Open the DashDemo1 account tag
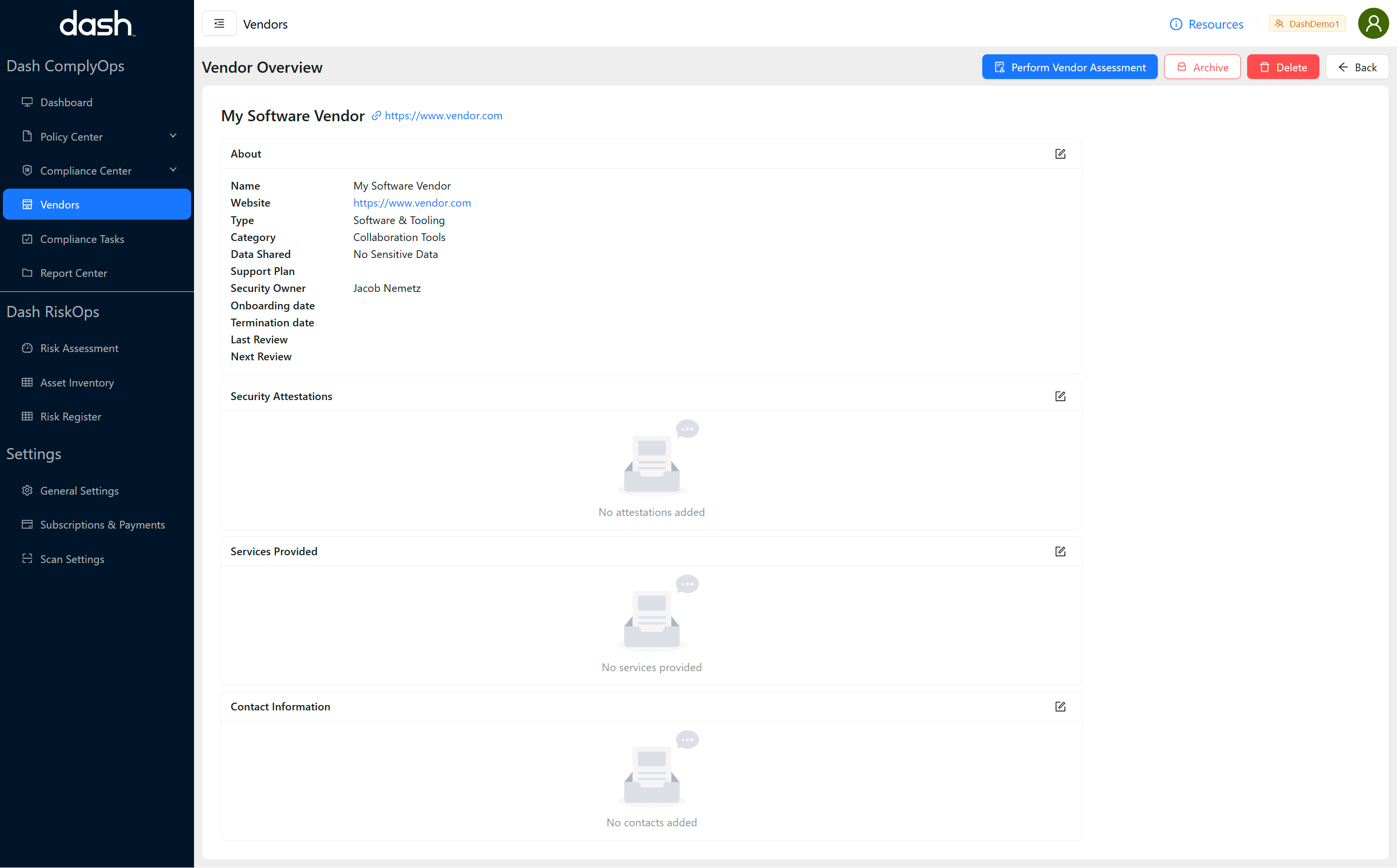 click(1307, 24)
